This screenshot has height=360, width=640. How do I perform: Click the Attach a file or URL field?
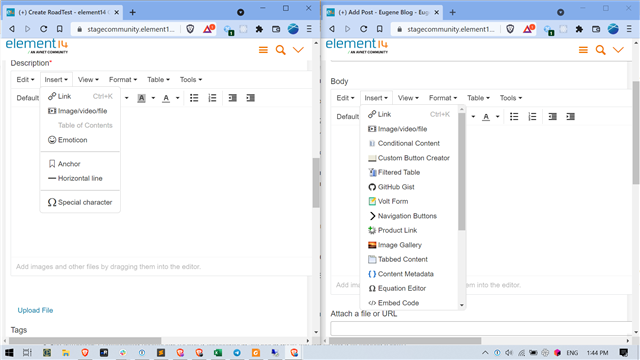pyautogui.click(x=481, y=328)
